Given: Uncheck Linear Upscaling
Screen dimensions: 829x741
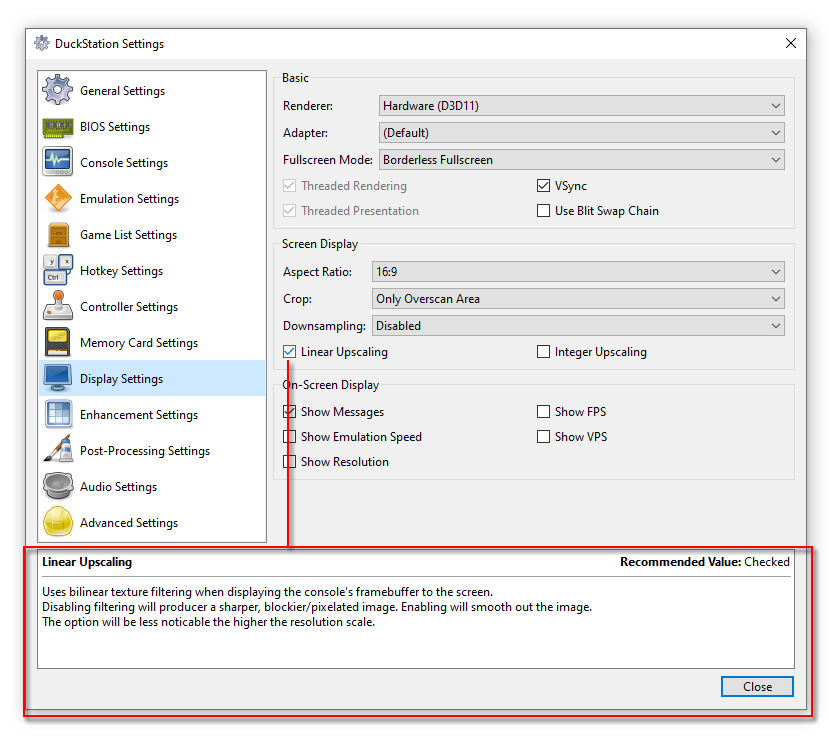Looking at the screenshot, I should pyautogui.click(x=289, y=351).
